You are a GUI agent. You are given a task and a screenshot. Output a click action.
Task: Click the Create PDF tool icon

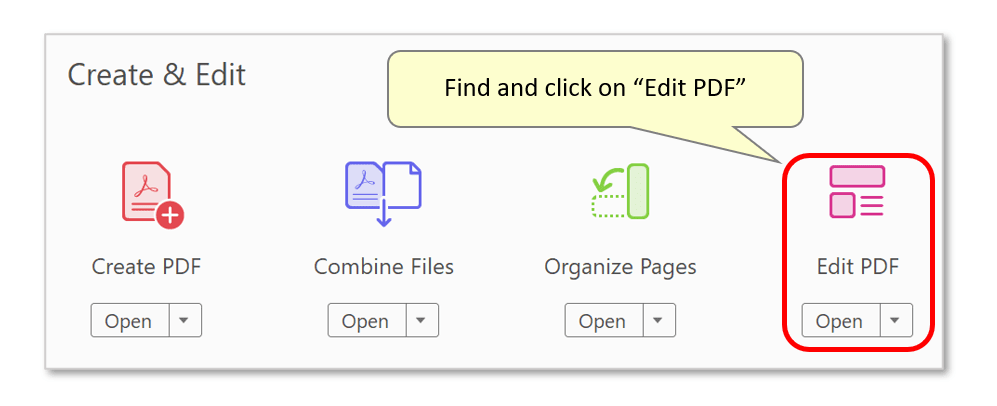tap(153, 194)
